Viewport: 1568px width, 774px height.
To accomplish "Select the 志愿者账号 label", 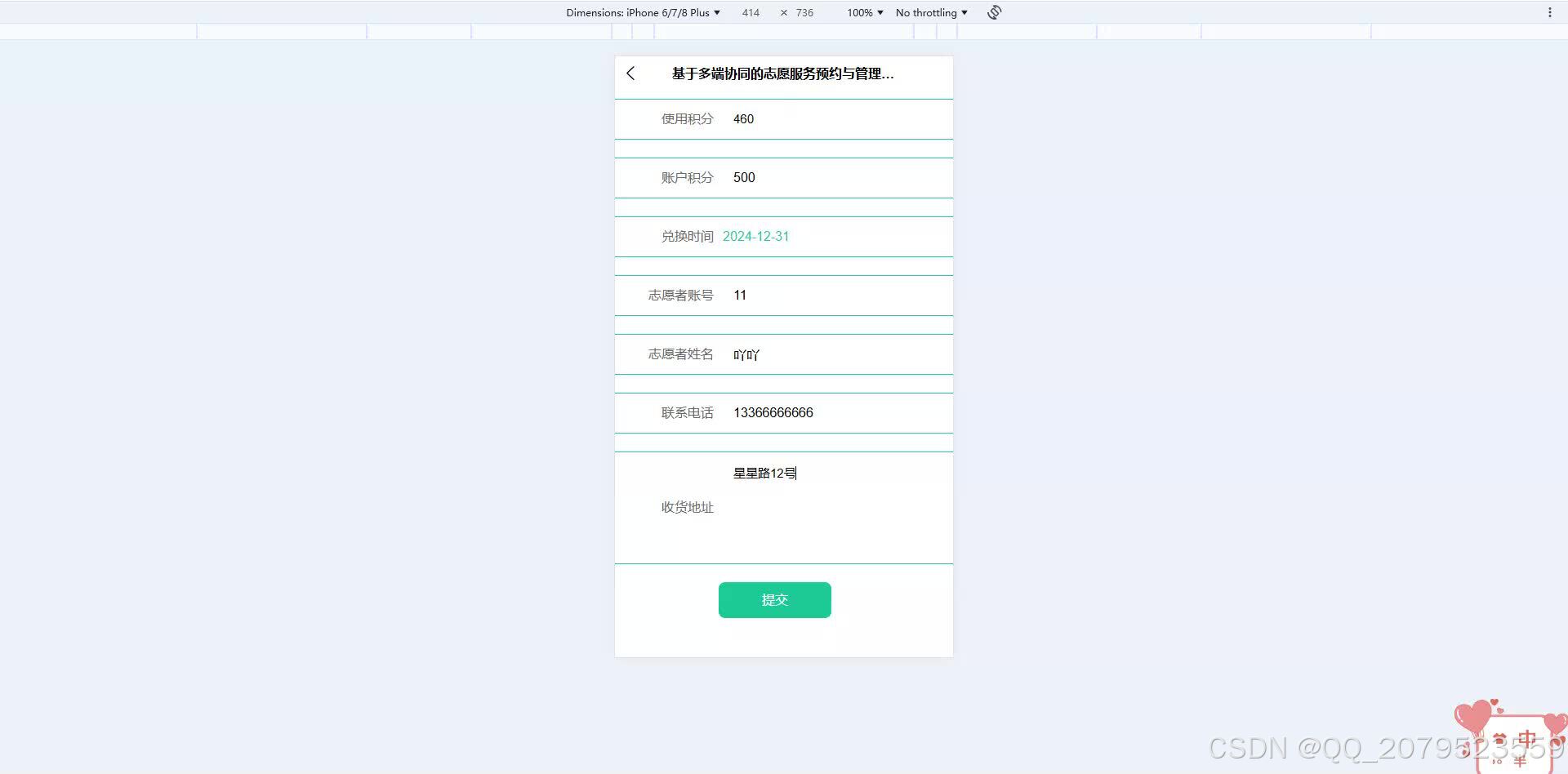I will (680, 296).
